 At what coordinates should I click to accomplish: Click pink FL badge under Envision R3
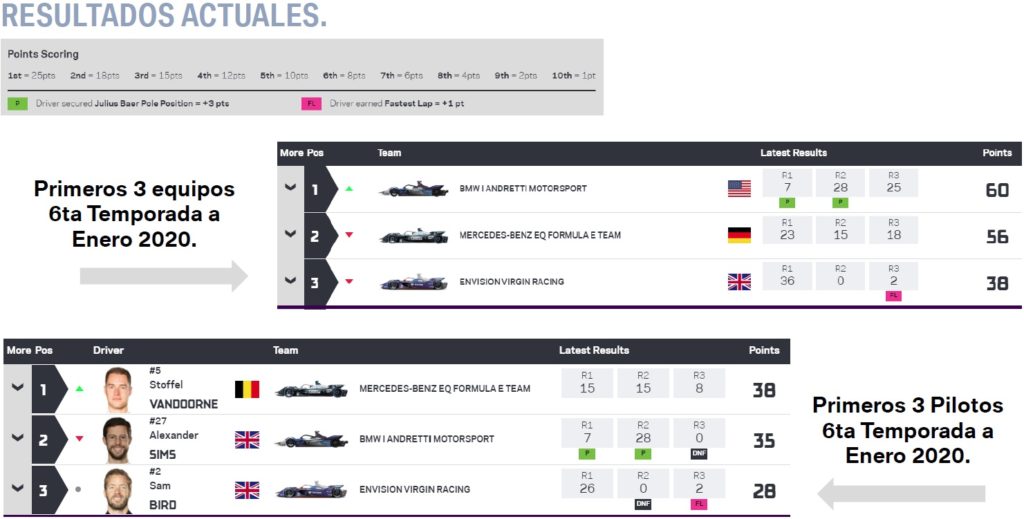coord(893,296)
